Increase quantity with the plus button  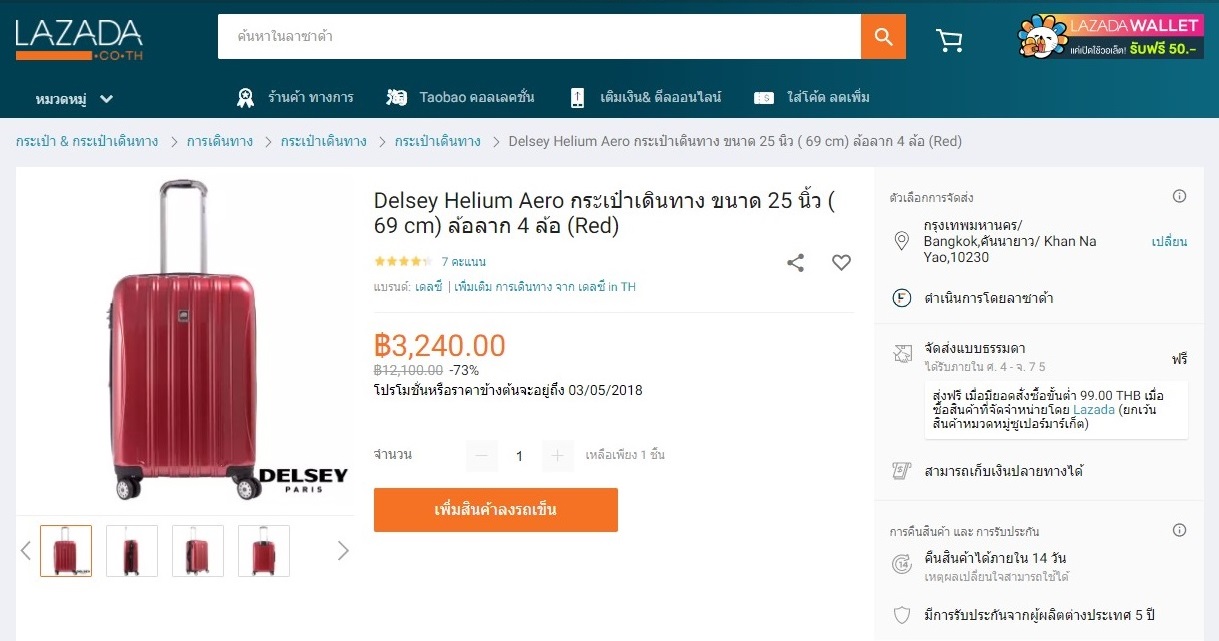click(x=557, y=456)
